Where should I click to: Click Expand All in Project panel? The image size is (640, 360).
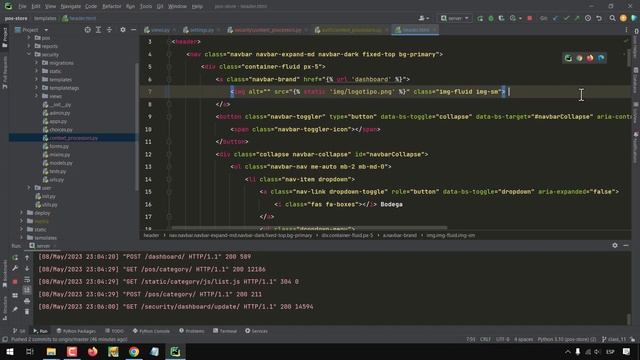point(98,30)
